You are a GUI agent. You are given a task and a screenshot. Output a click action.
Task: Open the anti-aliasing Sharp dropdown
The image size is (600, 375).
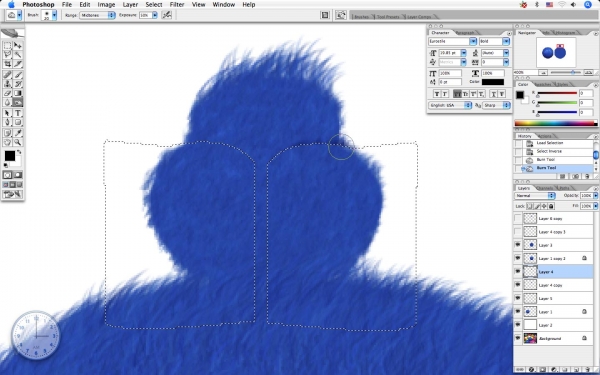(x=496, y=105)
